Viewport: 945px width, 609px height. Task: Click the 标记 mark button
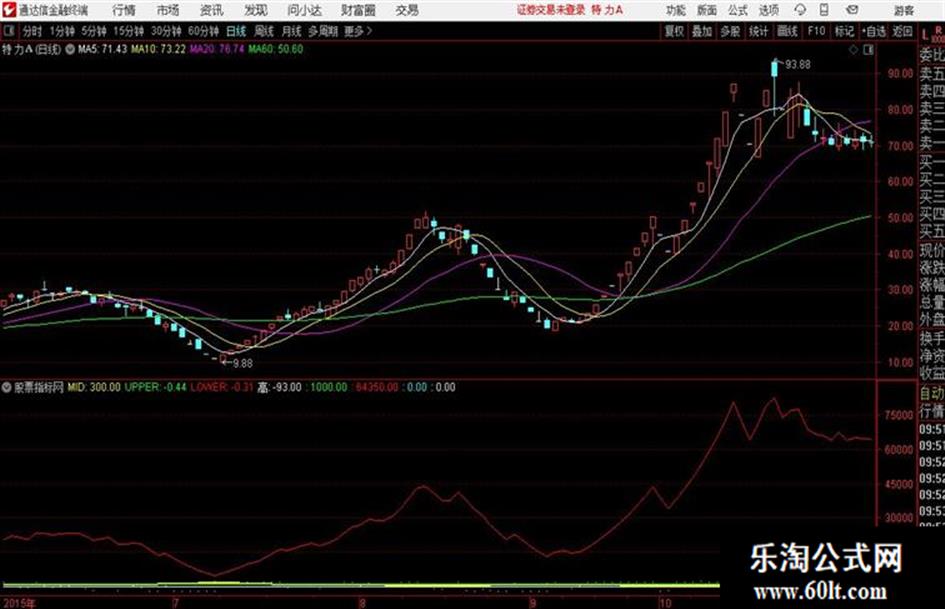tap(844, 31)
